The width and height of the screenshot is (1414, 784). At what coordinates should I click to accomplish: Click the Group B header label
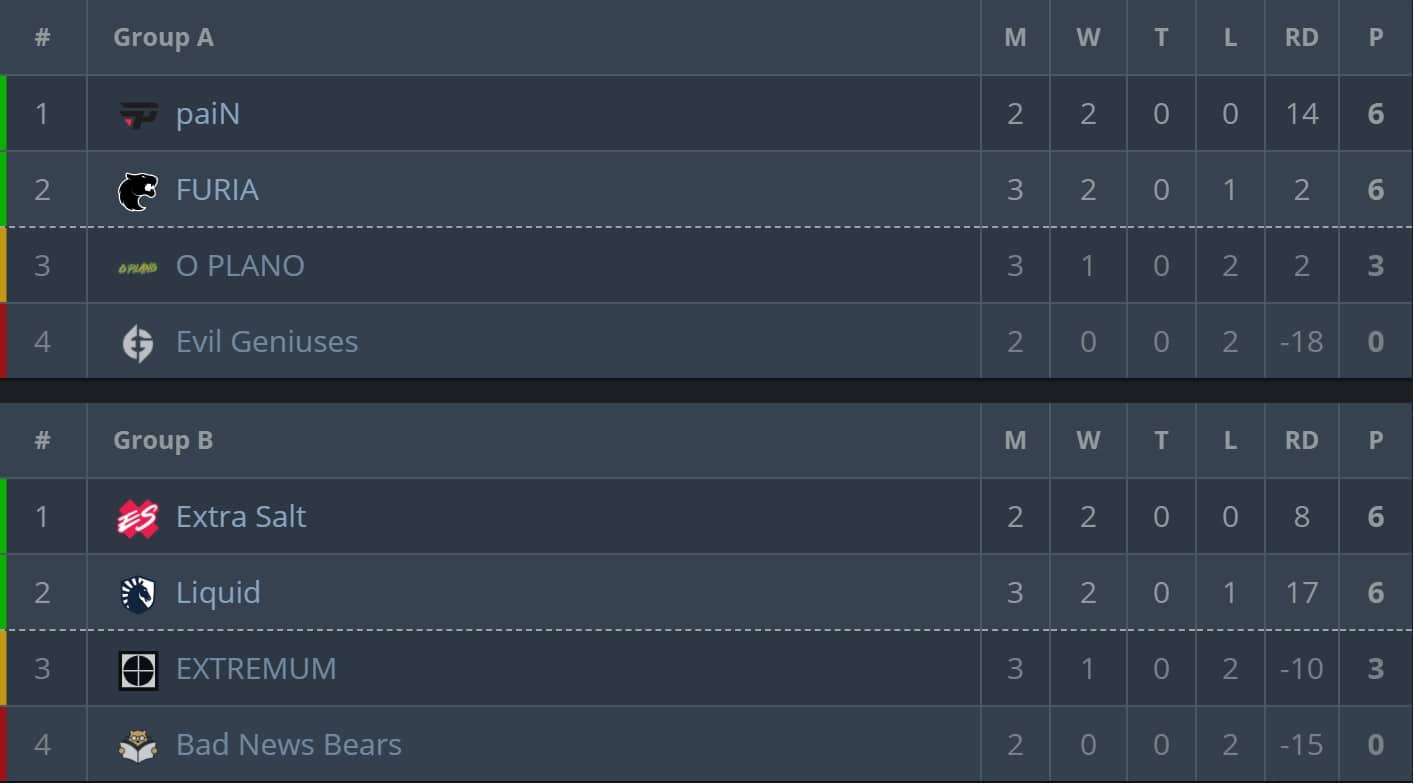163,440
